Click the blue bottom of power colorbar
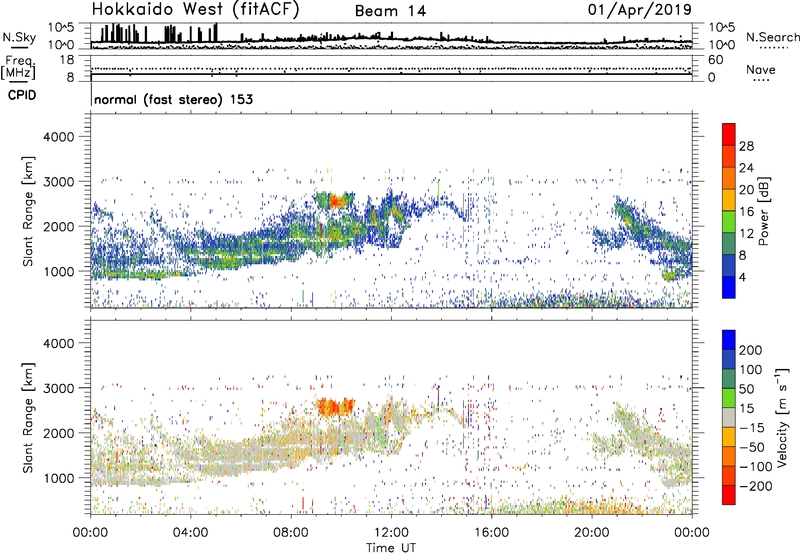Viewport: 800px width, 554px height. click(729, 287)
